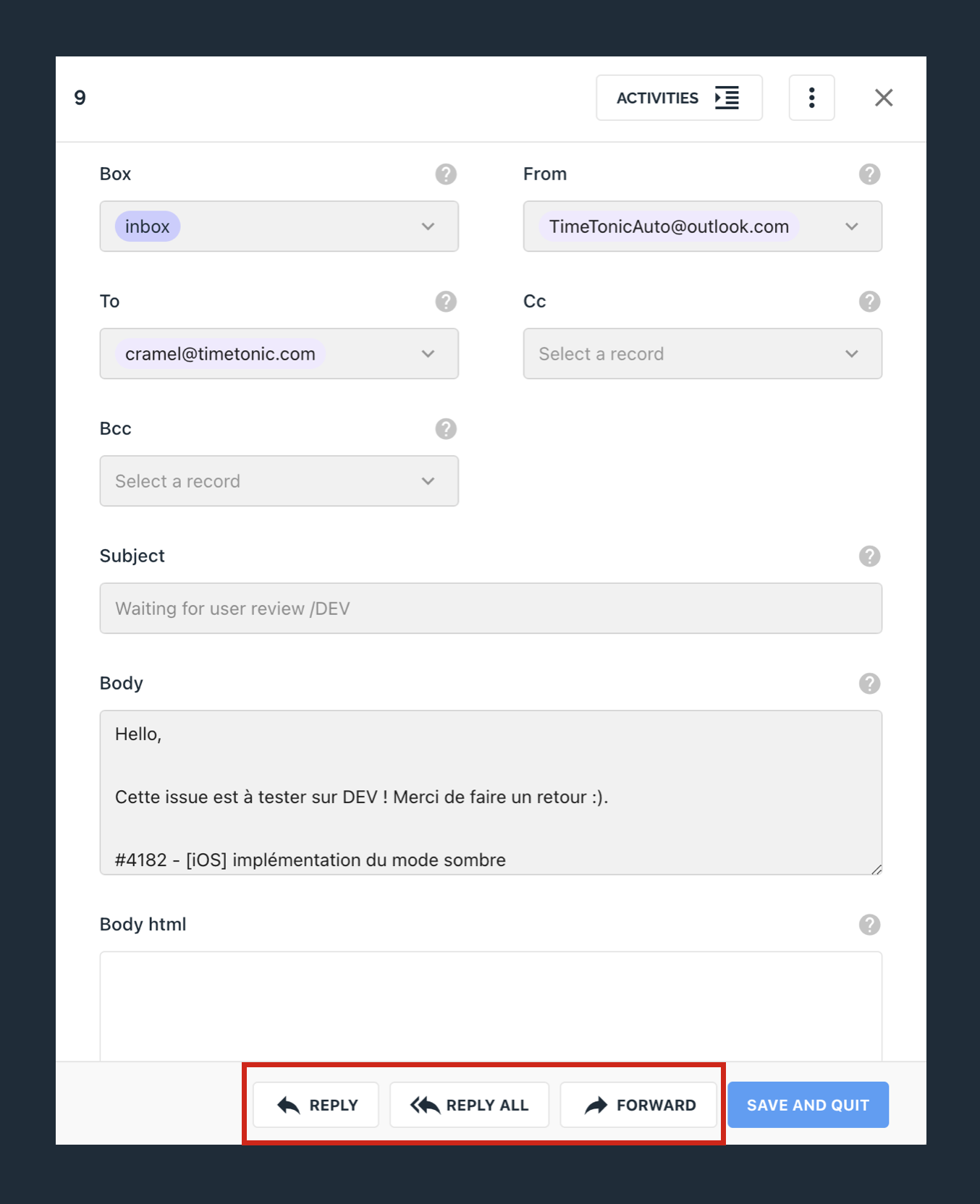Image resolution: width=980 pixels, height=1204 pixels.
Task: Click the help icon next to From
Action: (x=869, y=174)
